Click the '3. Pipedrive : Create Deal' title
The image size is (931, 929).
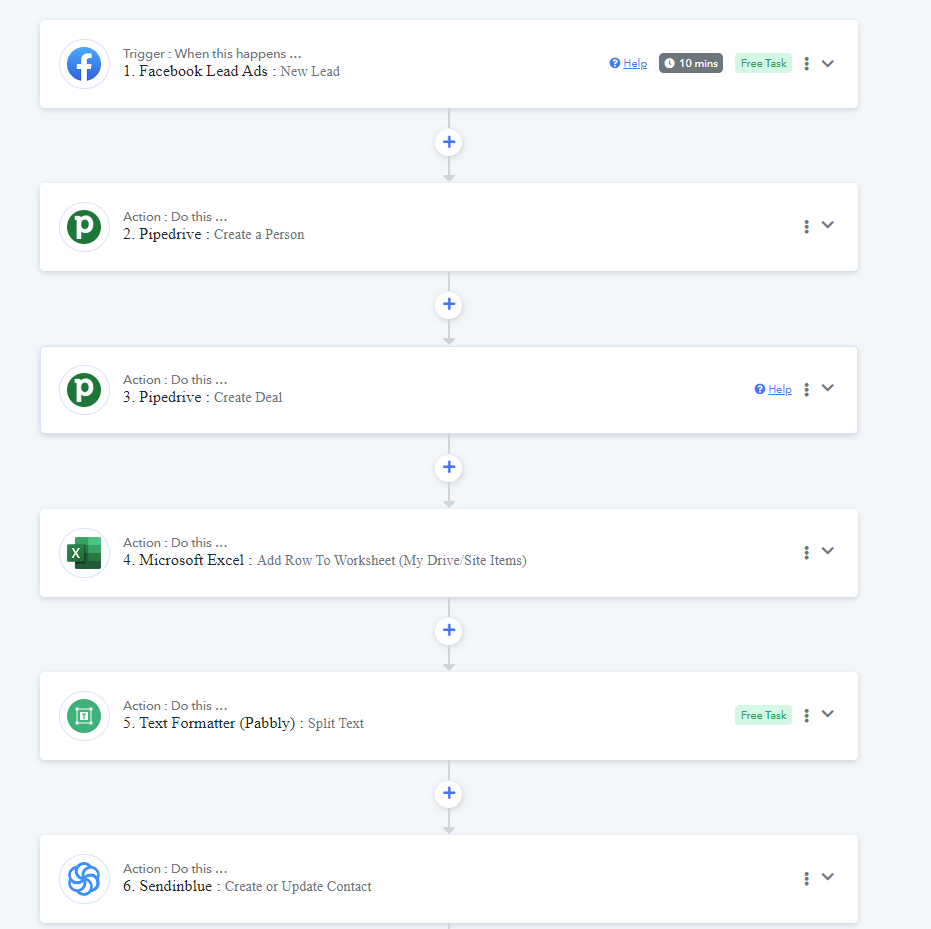[202, 397]
